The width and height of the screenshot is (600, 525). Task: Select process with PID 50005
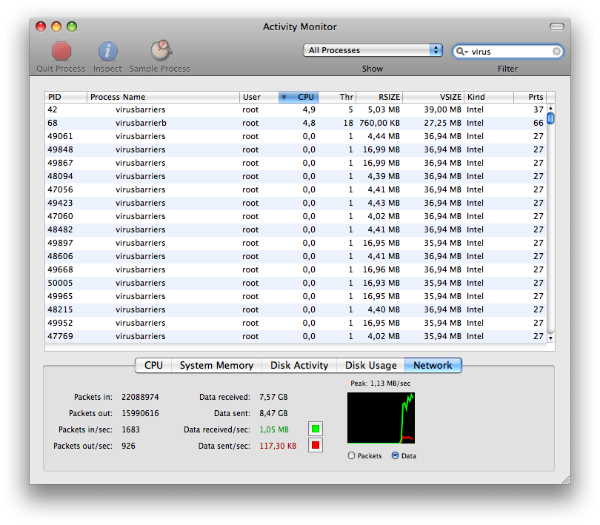[295, 283]
